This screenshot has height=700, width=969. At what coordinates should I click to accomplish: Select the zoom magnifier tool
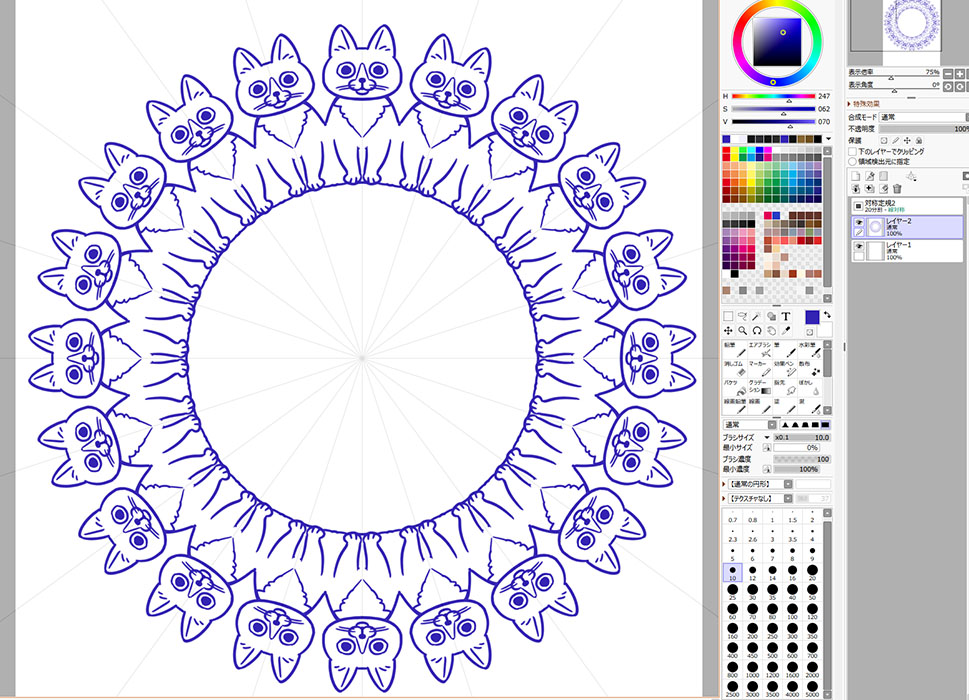(743, 331)
